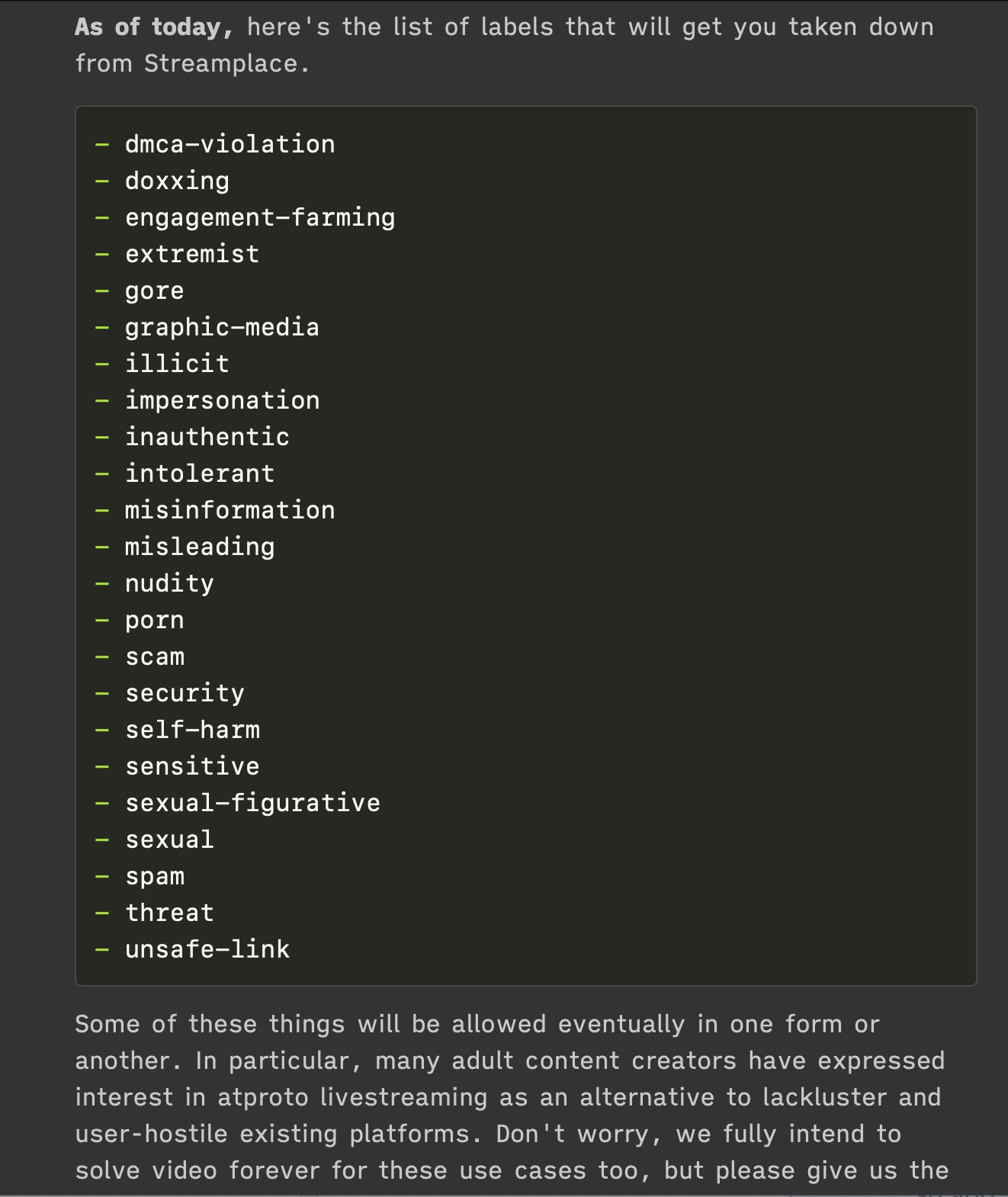Image resolution: width=1008 pixels, height=1197 pixels.
Task: Select the "security" label text
Action: tap(185, 693)
